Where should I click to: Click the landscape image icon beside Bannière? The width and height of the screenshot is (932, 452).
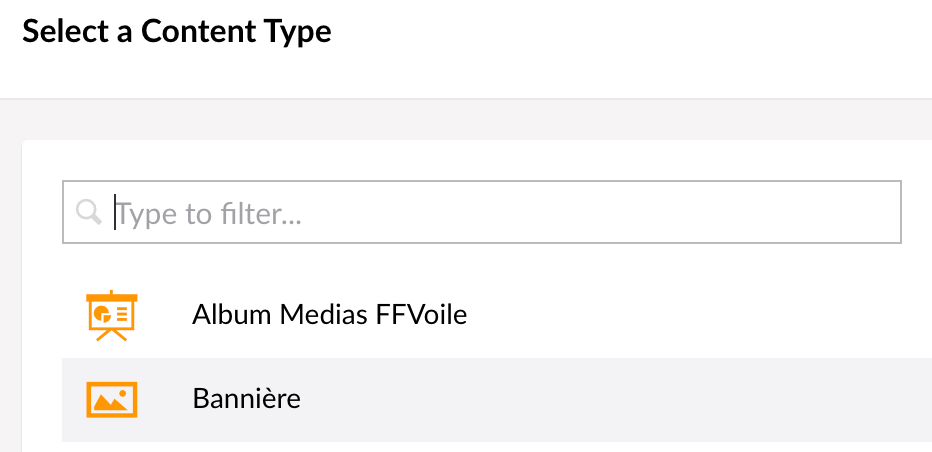point(112,400)
